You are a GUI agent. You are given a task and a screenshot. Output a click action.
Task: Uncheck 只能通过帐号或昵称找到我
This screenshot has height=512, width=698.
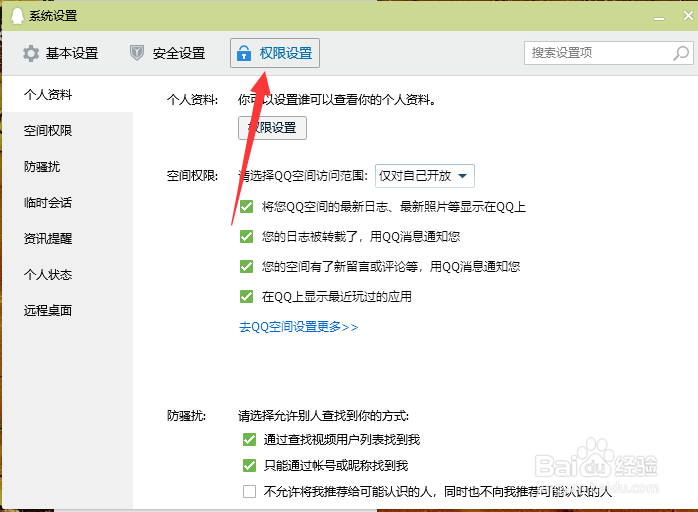[249, 466]
